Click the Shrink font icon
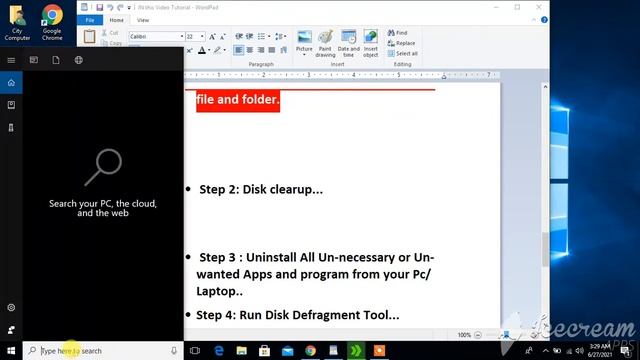 coord(223,37)
